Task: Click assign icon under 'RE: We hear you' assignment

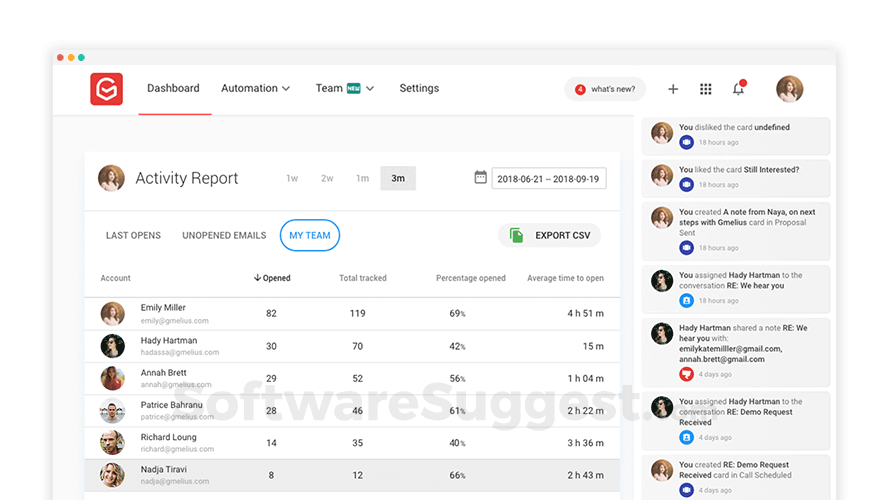Action: pos(686,300)
